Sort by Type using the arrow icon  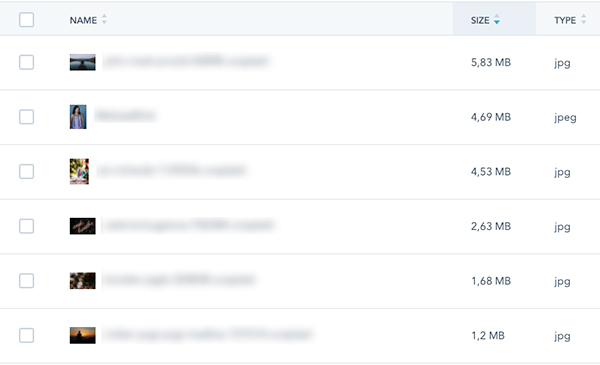(583, 20)
